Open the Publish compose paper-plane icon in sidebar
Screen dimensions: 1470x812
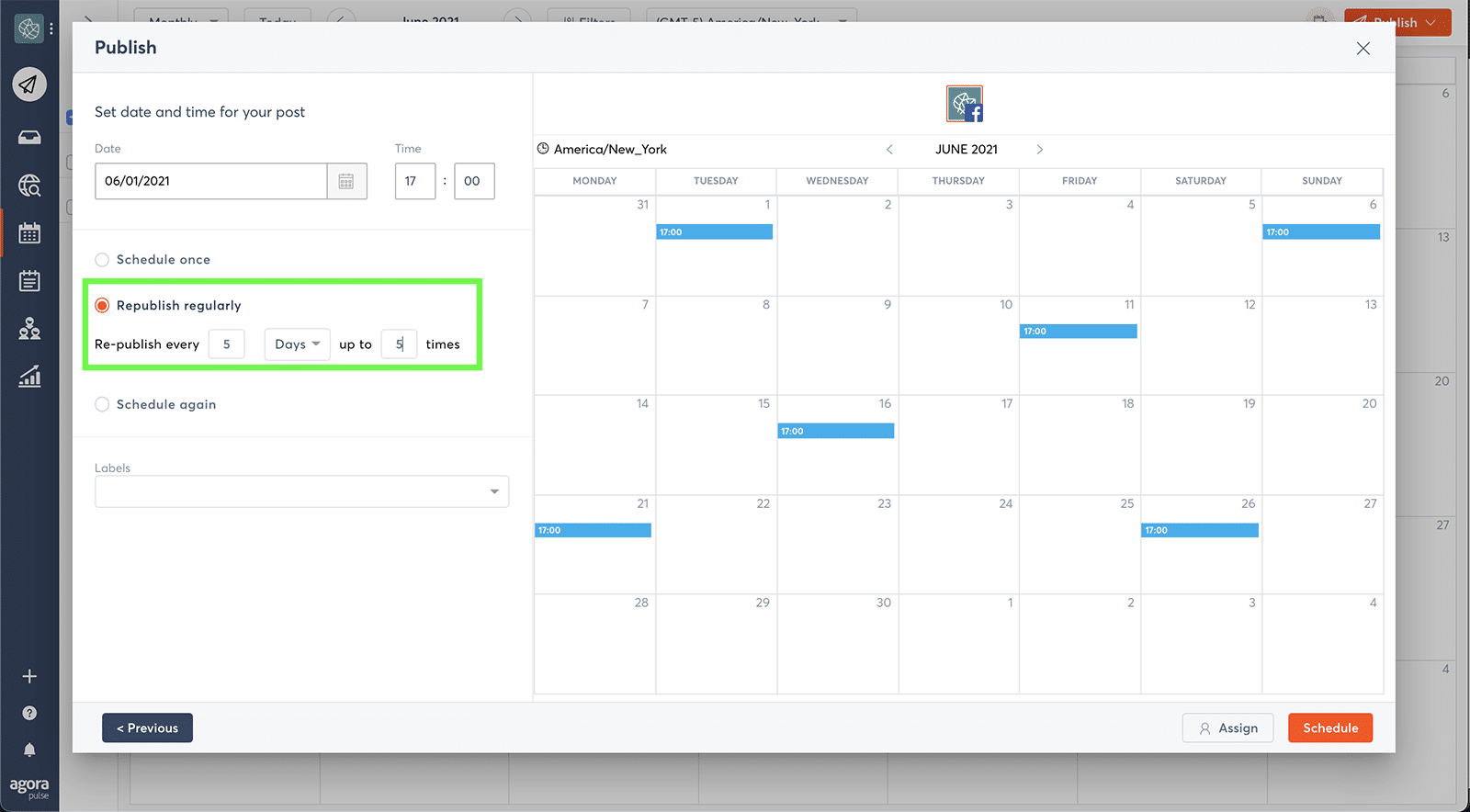point(29,85)
